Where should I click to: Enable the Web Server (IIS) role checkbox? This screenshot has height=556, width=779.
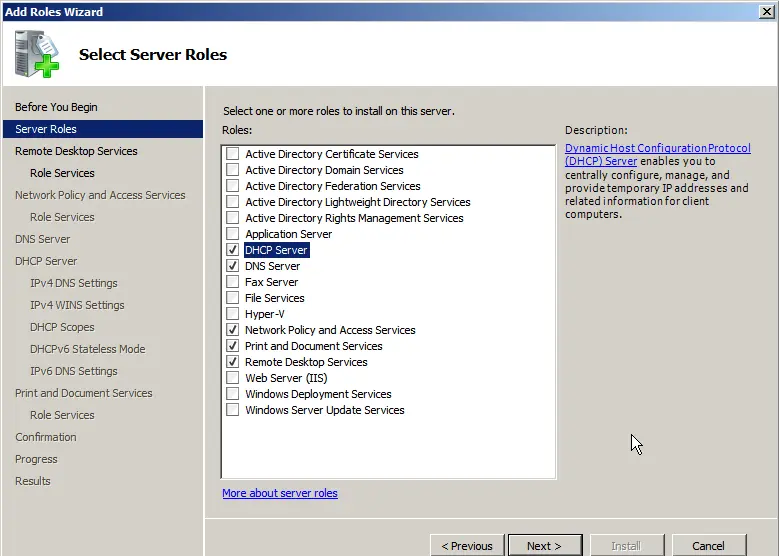(233, 378)
